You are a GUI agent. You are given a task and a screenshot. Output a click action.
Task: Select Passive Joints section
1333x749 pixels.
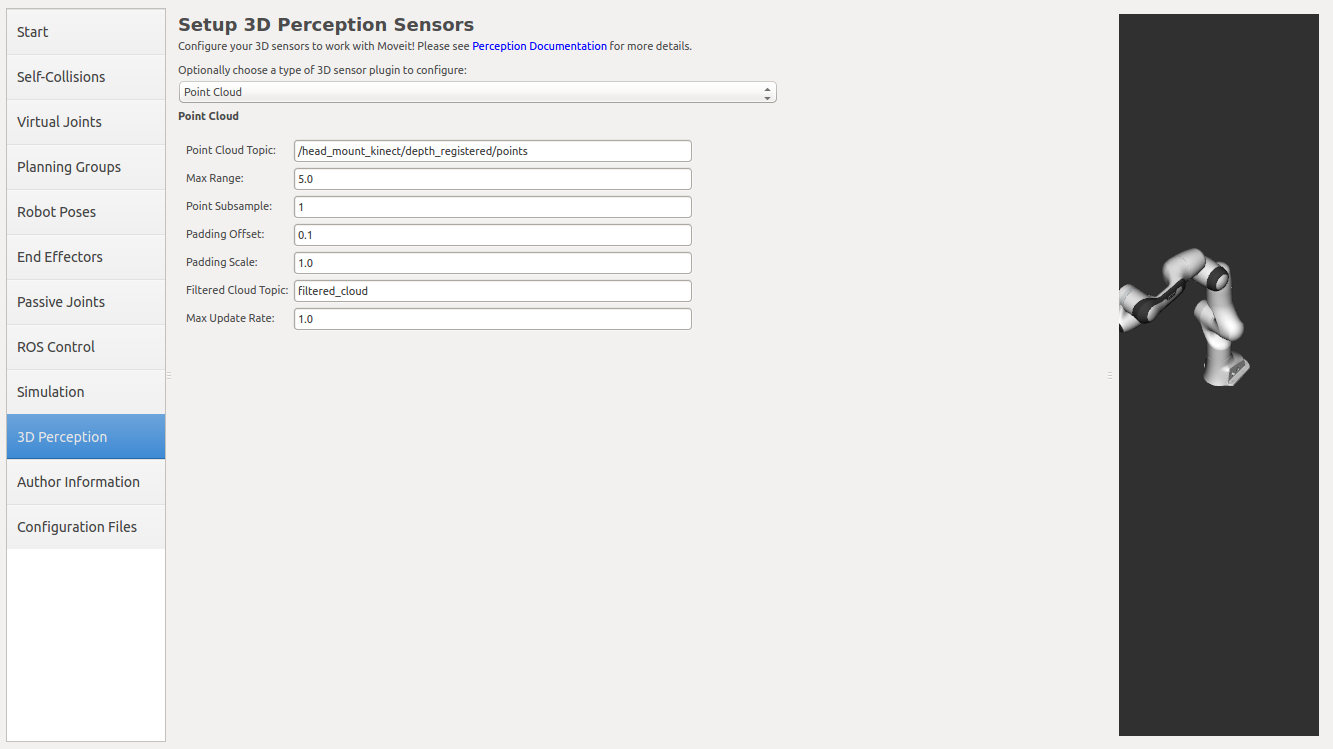point(86,302)
